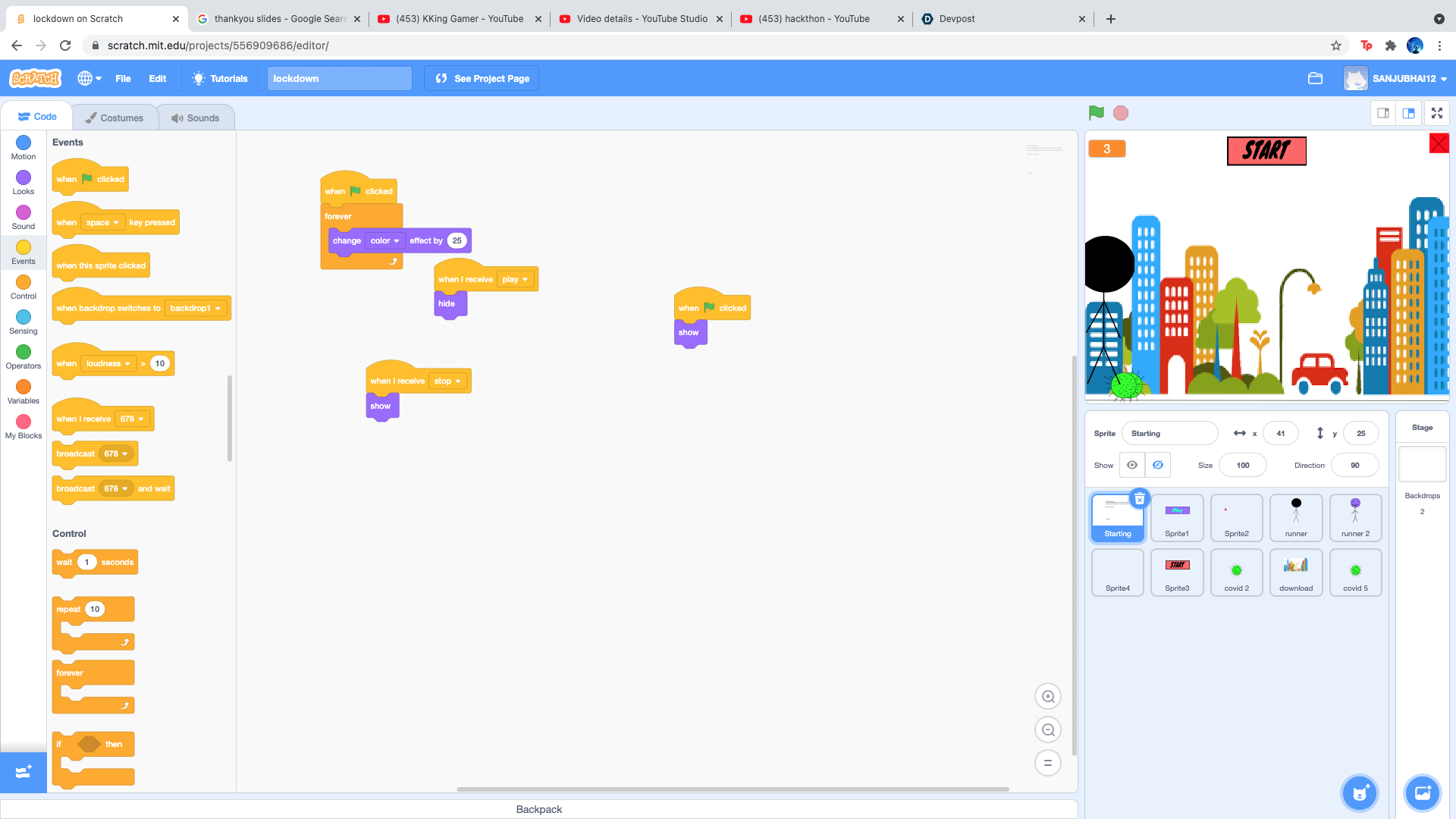Screen dimensions: 1456x819
Task: Select the Looks purple category circle
Action: [24, 177]
